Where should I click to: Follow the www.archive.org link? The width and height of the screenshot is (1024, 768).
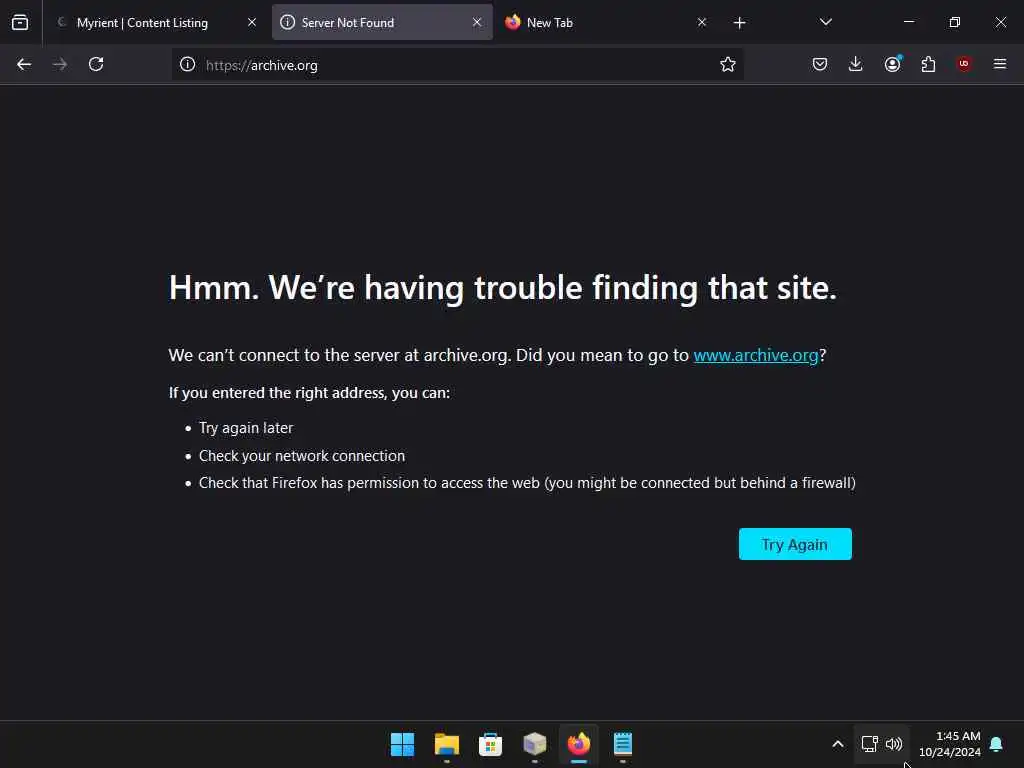[x=756, y=355]
